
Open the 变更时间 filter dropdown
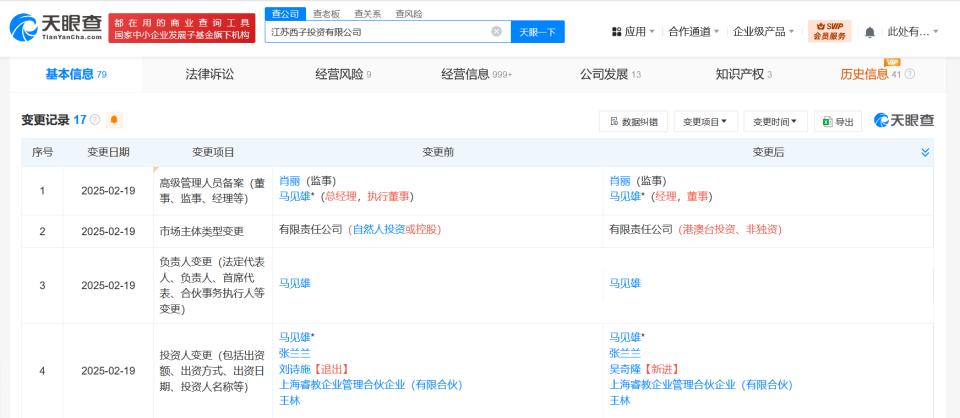(775, 122)
